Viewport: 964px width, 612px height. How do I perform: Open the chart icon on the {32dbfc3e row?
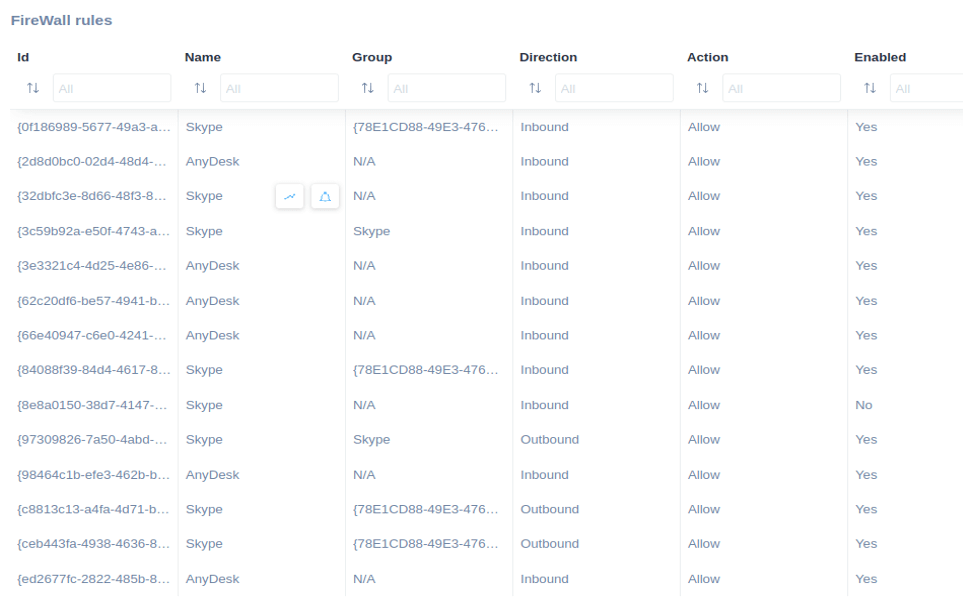(x=290, y=196)
